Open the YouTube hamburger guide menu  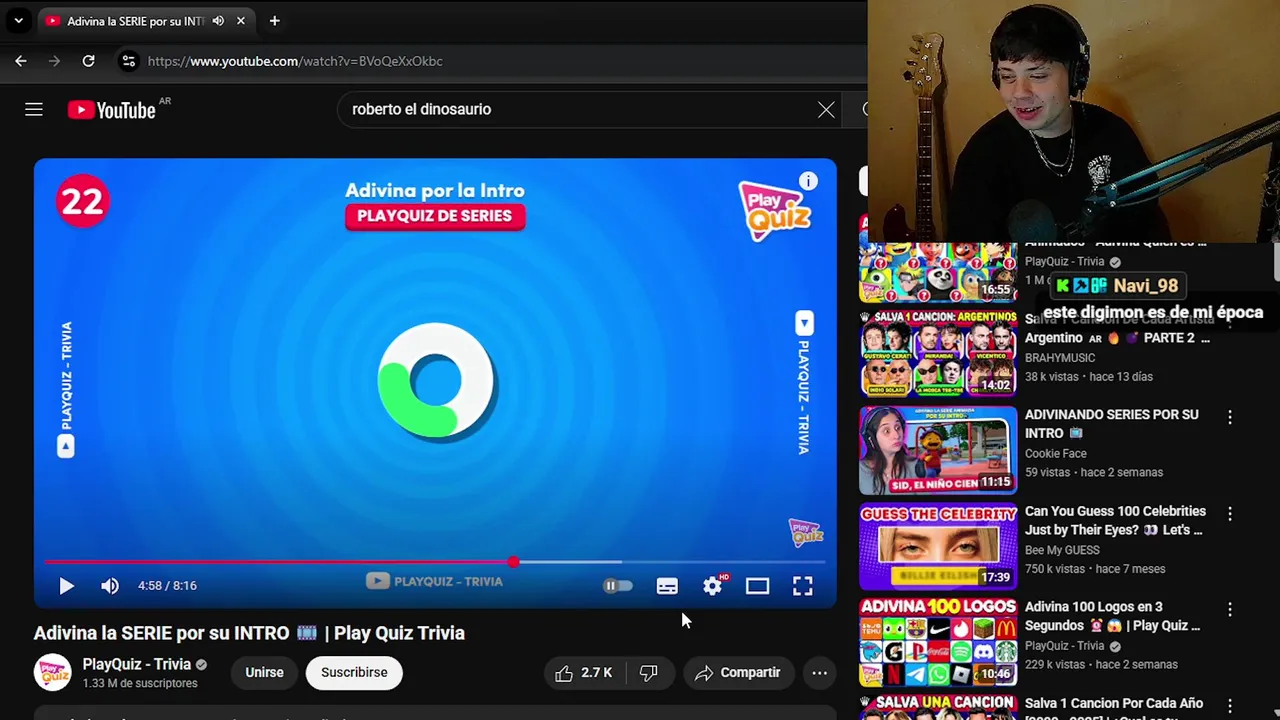pyautogui.click(x=34, y=109)
